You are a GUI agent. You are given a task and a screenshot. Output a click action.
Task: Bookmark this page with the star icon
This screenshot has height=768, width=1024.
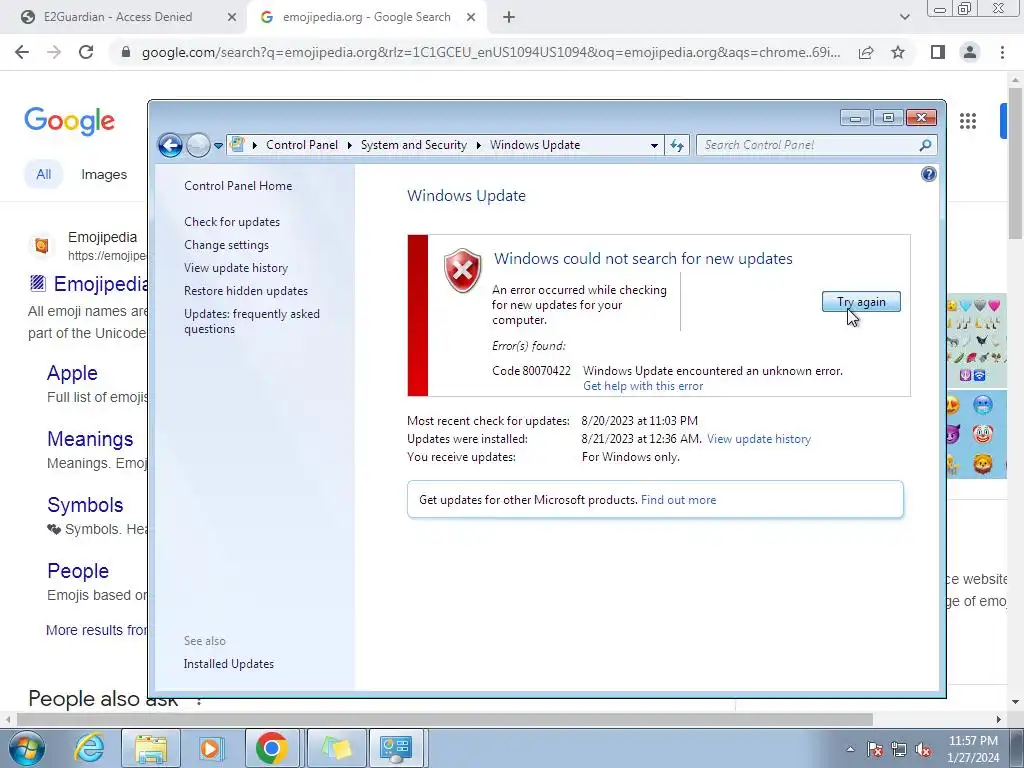tap(898, 52)
